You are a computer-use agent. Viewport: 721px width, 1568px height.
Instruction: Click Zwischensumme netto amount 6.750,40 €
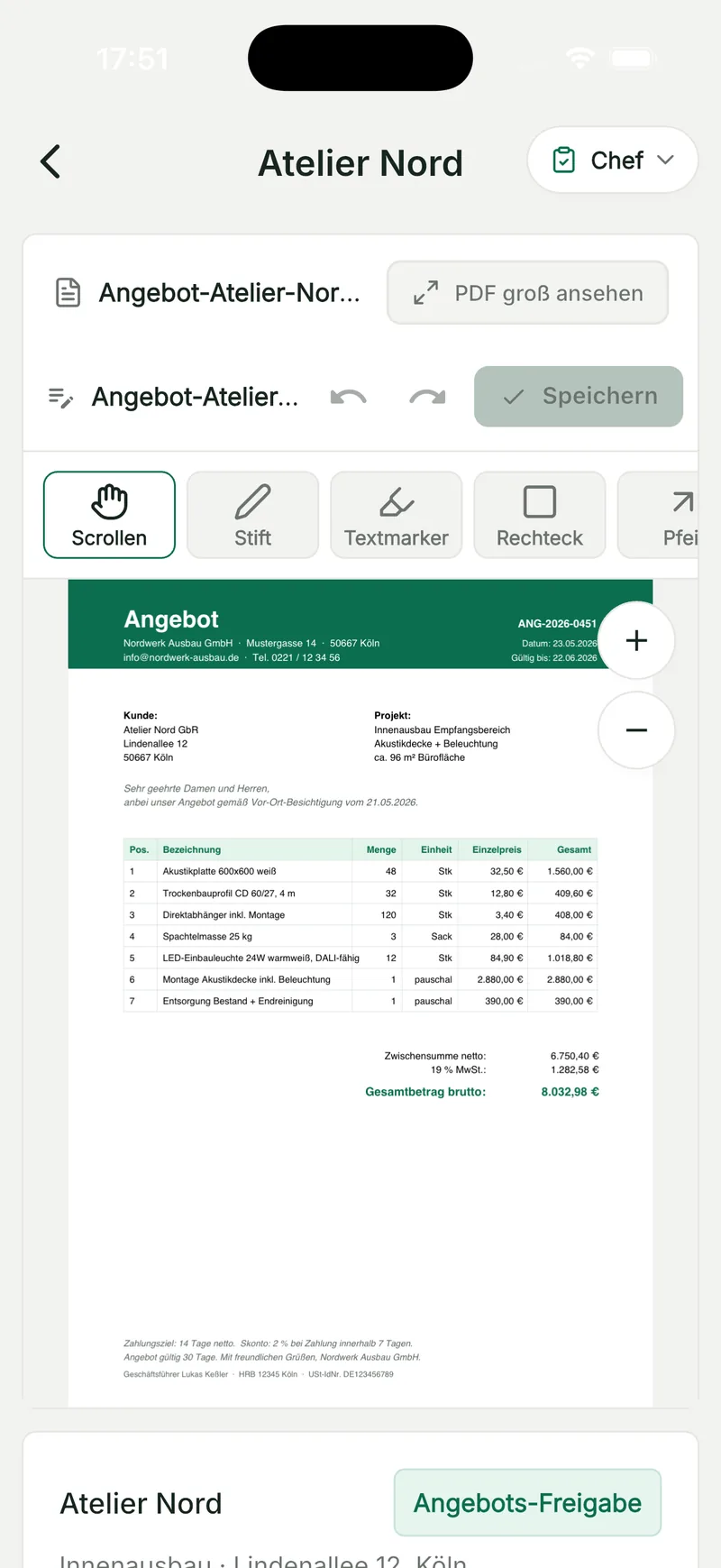pyautogui.click(x=574, y=1056)
